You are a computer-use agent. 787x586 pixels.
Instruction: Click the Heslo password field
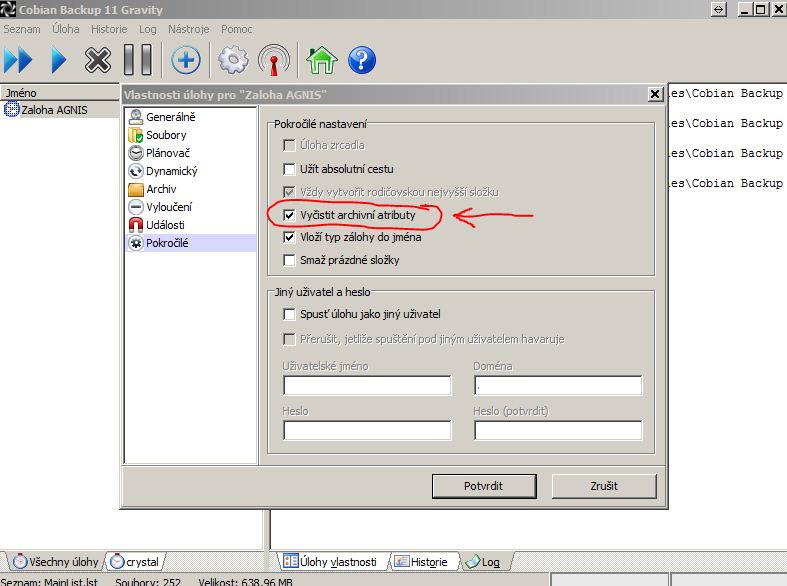tap(367, 430)
